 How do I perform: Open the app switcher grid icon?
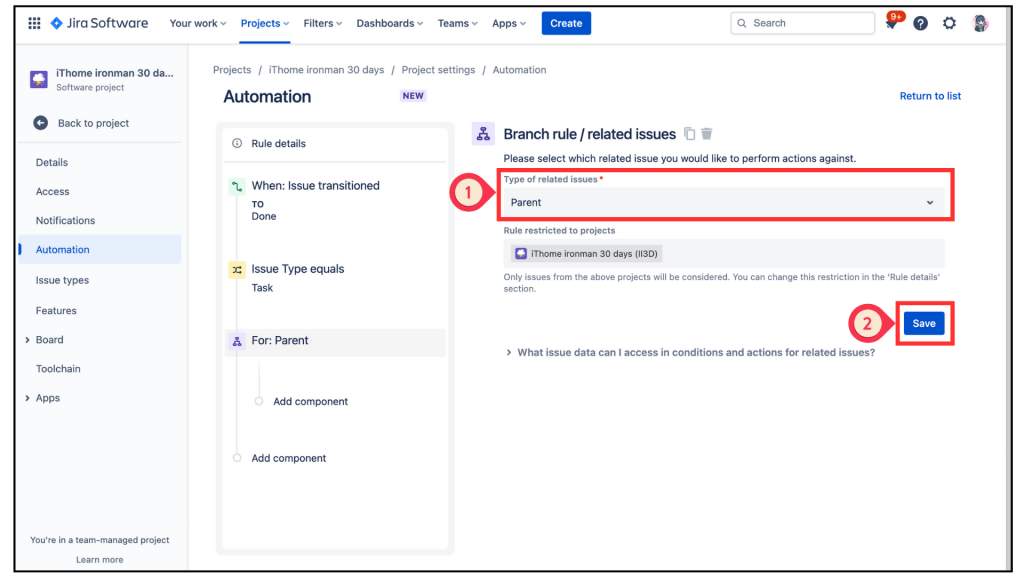[x=35, y=24]
